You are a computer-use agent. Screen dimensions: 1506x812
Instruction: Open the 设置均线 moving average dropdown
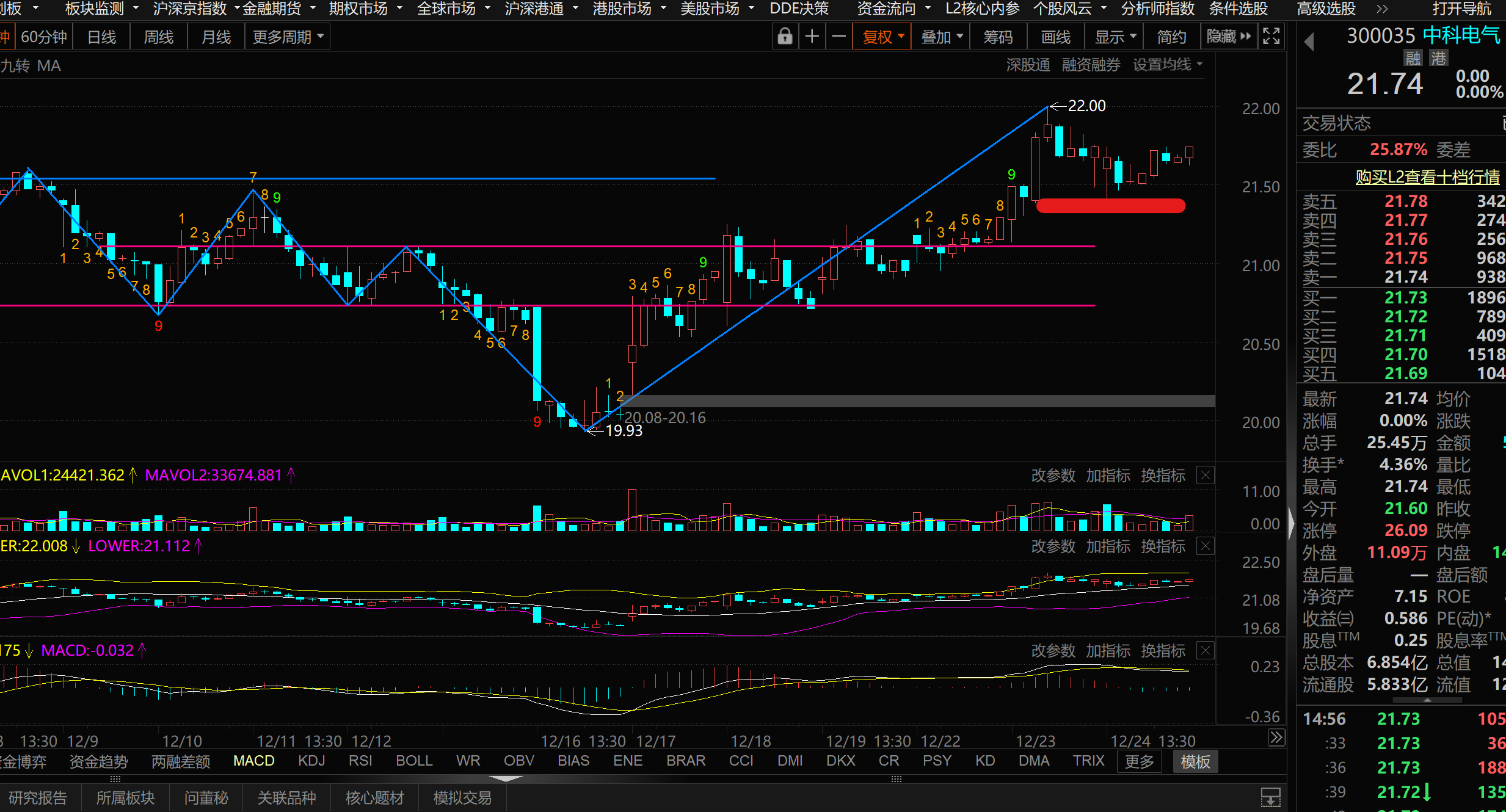[x=1167, y=65]
